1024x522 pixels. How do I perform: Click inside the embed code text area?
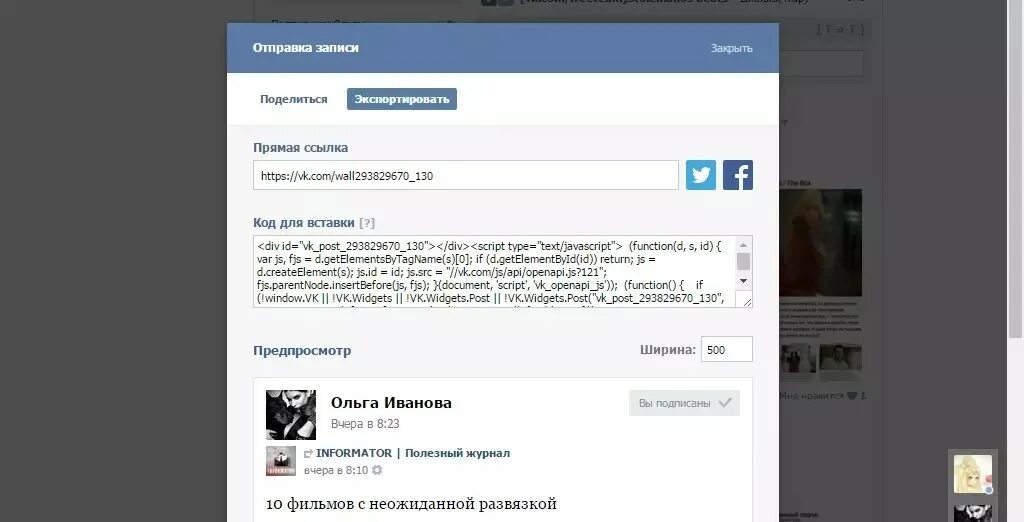pyautogui.click(x=495, y=272)
